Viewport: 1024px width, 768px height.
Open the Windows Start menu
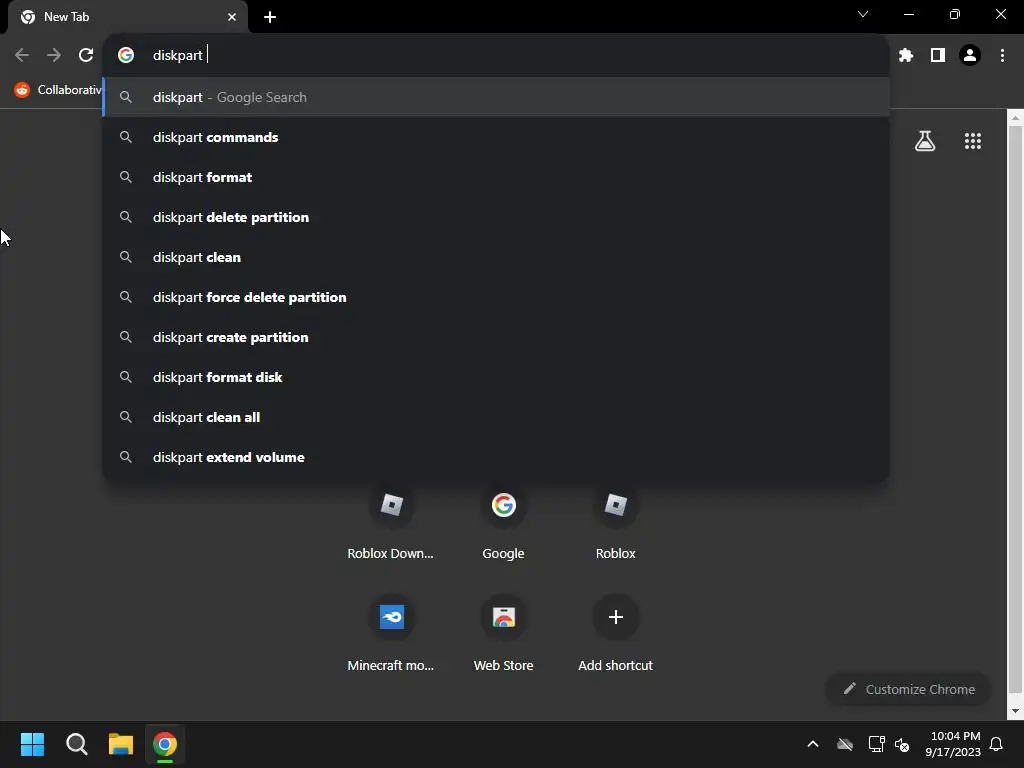(32, 744)
